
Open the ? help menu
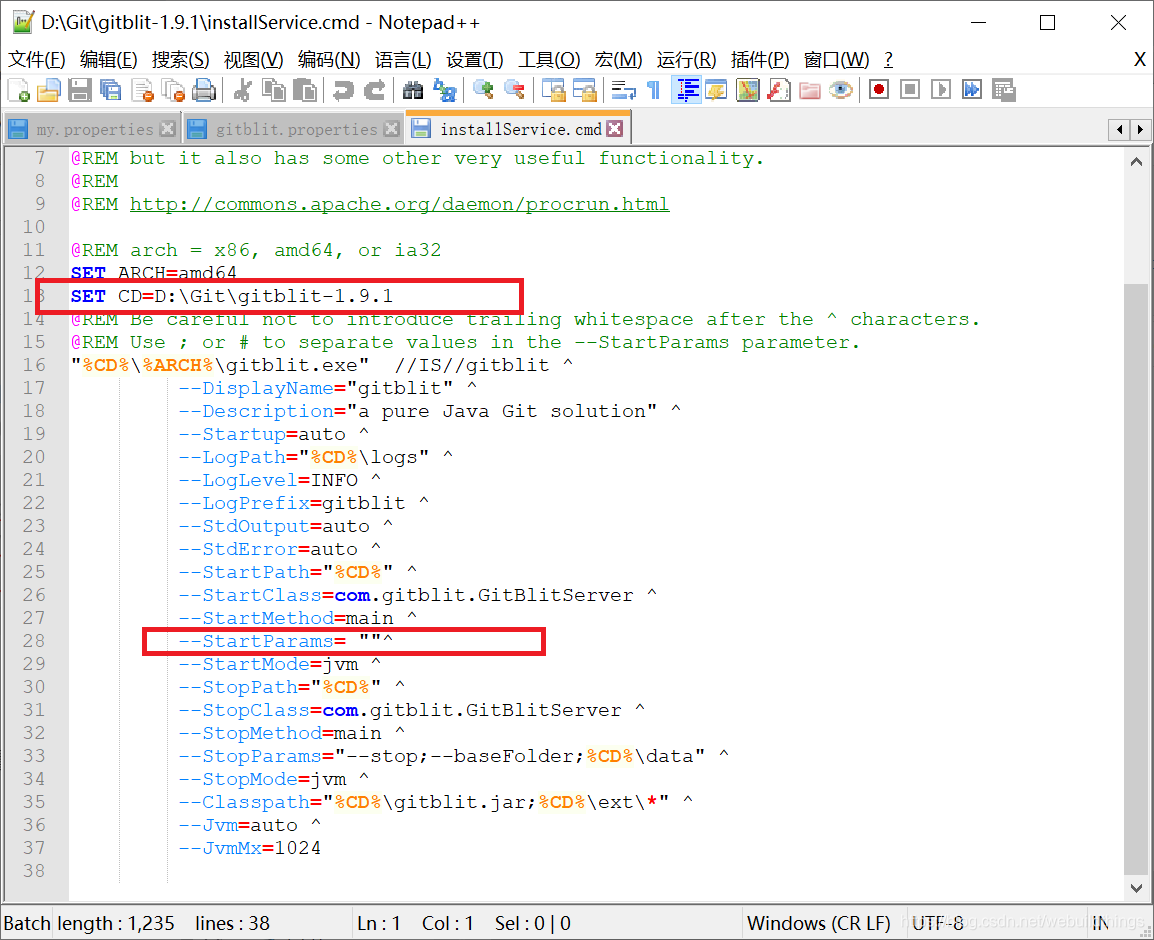point(888,60)
